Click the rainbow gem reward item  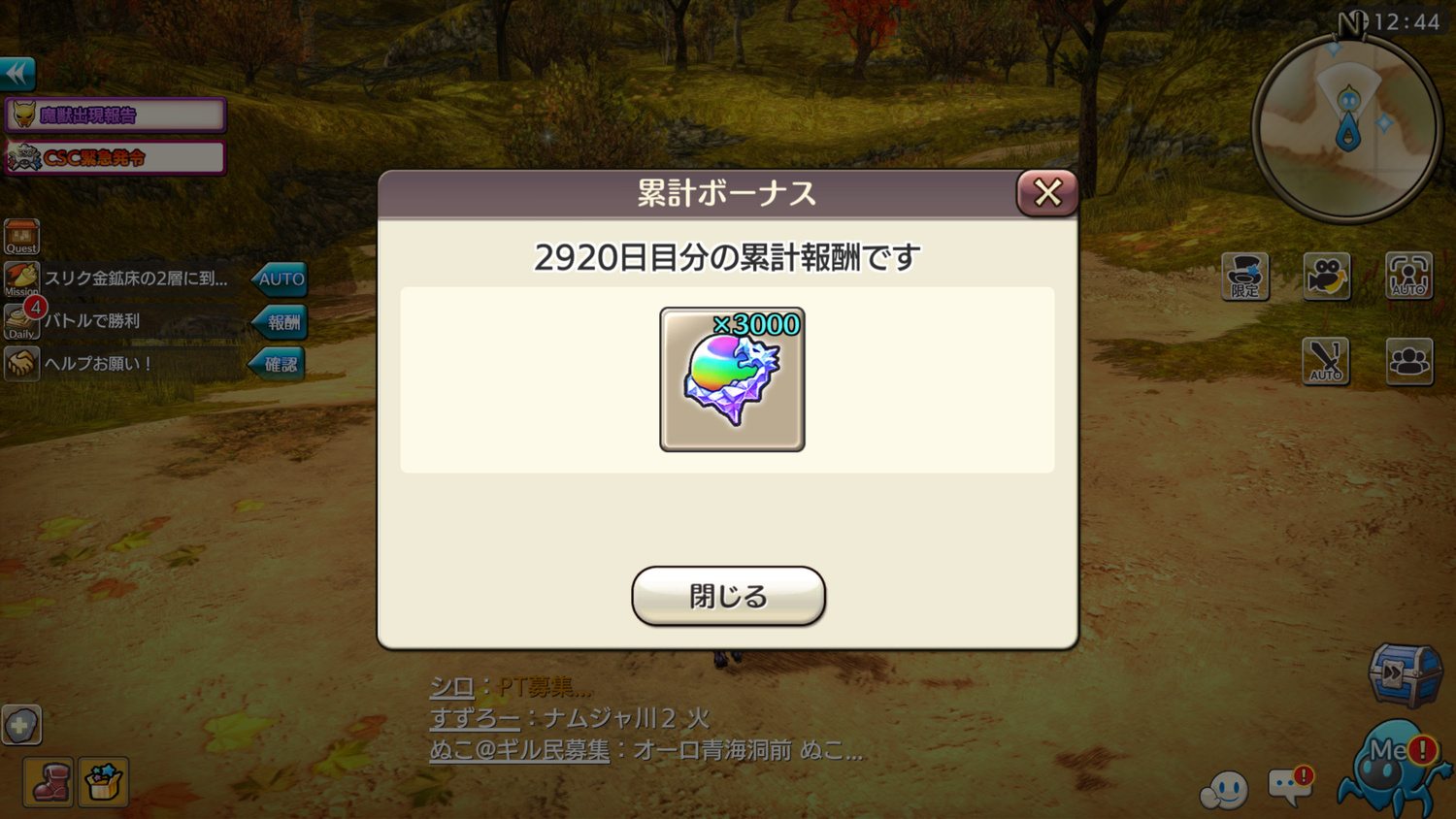(732, 379)
